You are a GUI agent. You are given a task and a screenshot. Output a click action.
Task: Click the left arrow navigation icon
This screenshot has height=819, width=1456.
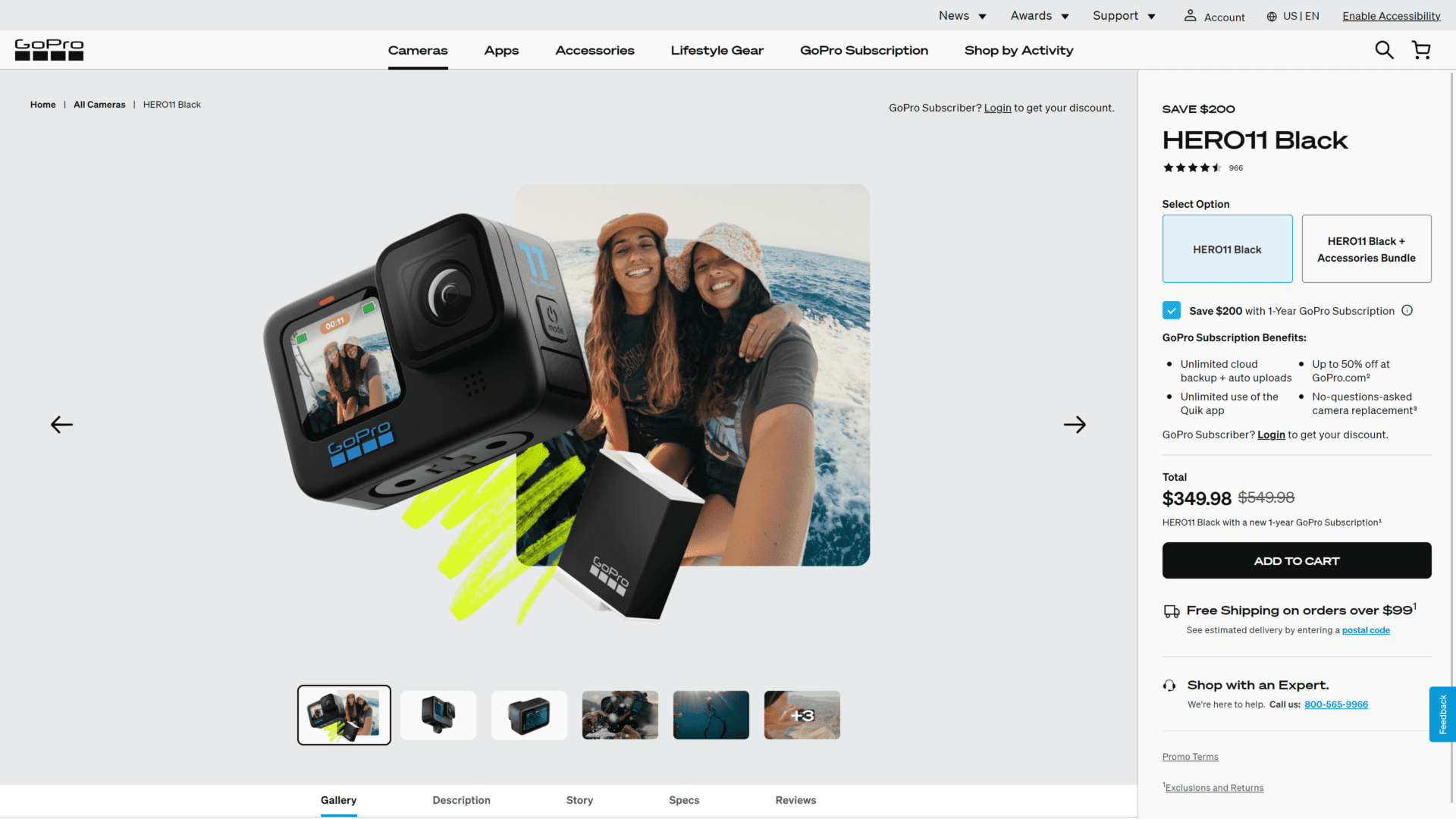click(x=61, y=424)
